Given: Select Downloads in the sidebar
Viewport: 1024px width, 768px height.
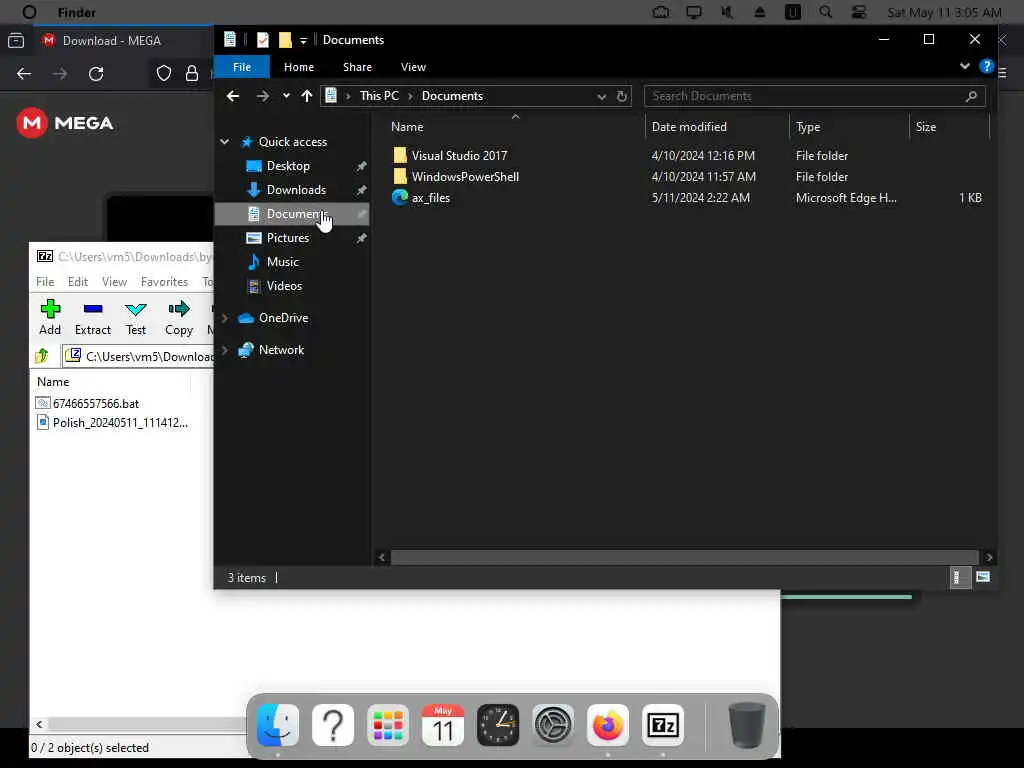Looking at the screenshot, I should coord(296,190).
